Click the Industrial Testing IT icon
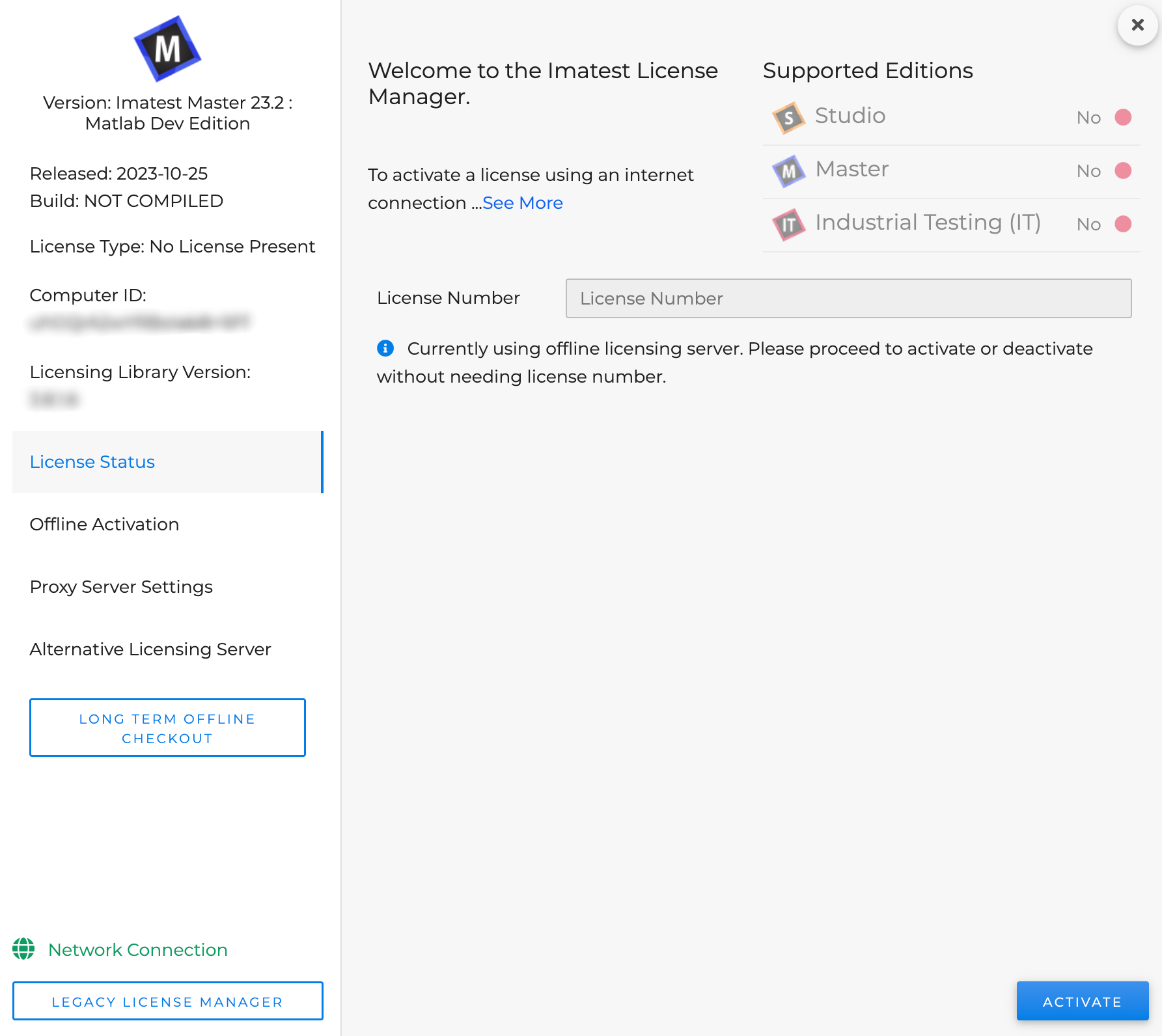The height and width of the screenshot is (1036, 1162). 788,225
